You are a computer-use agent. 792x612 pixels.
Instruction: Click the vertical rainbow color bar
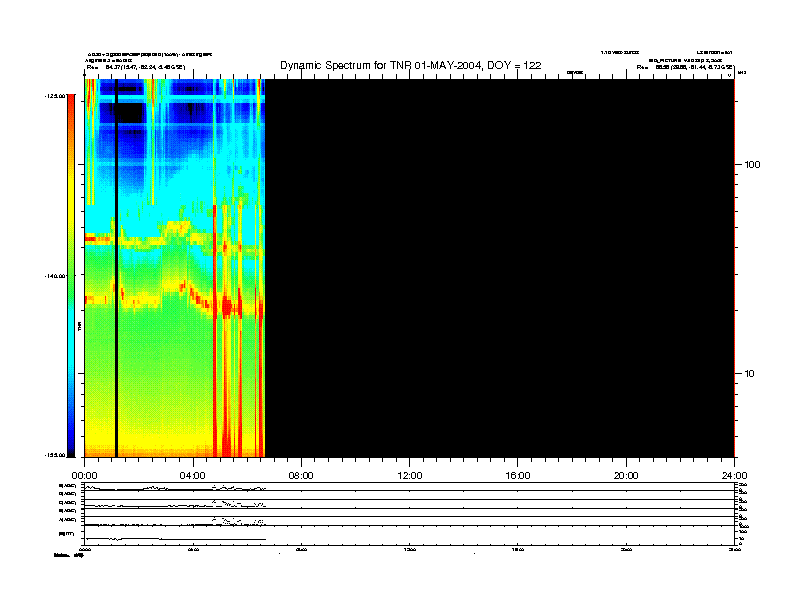[71, 276]
